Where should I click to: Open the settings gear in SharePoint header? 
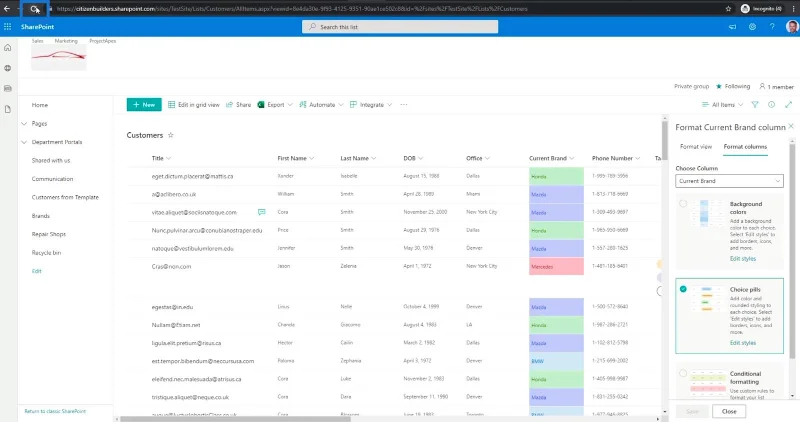coord(752,27)
